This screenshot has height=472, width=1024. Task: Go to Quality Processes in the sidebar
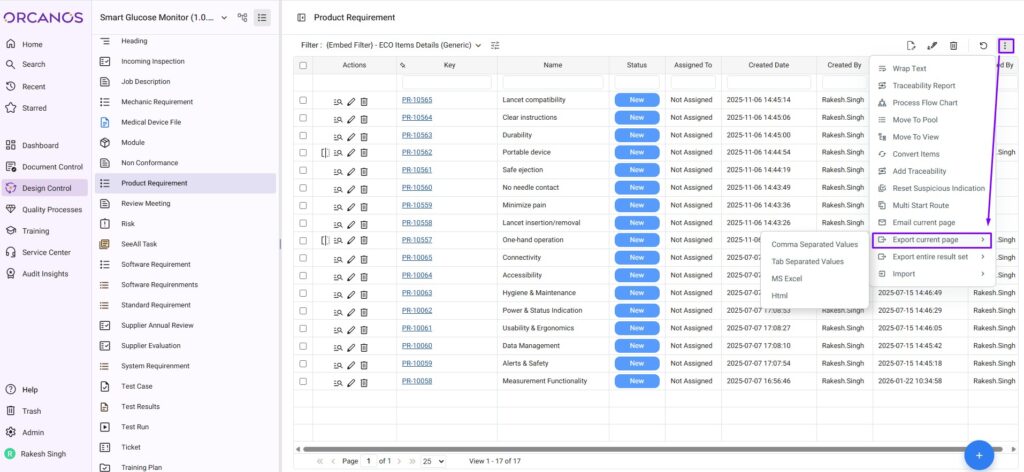pos(51,209)
